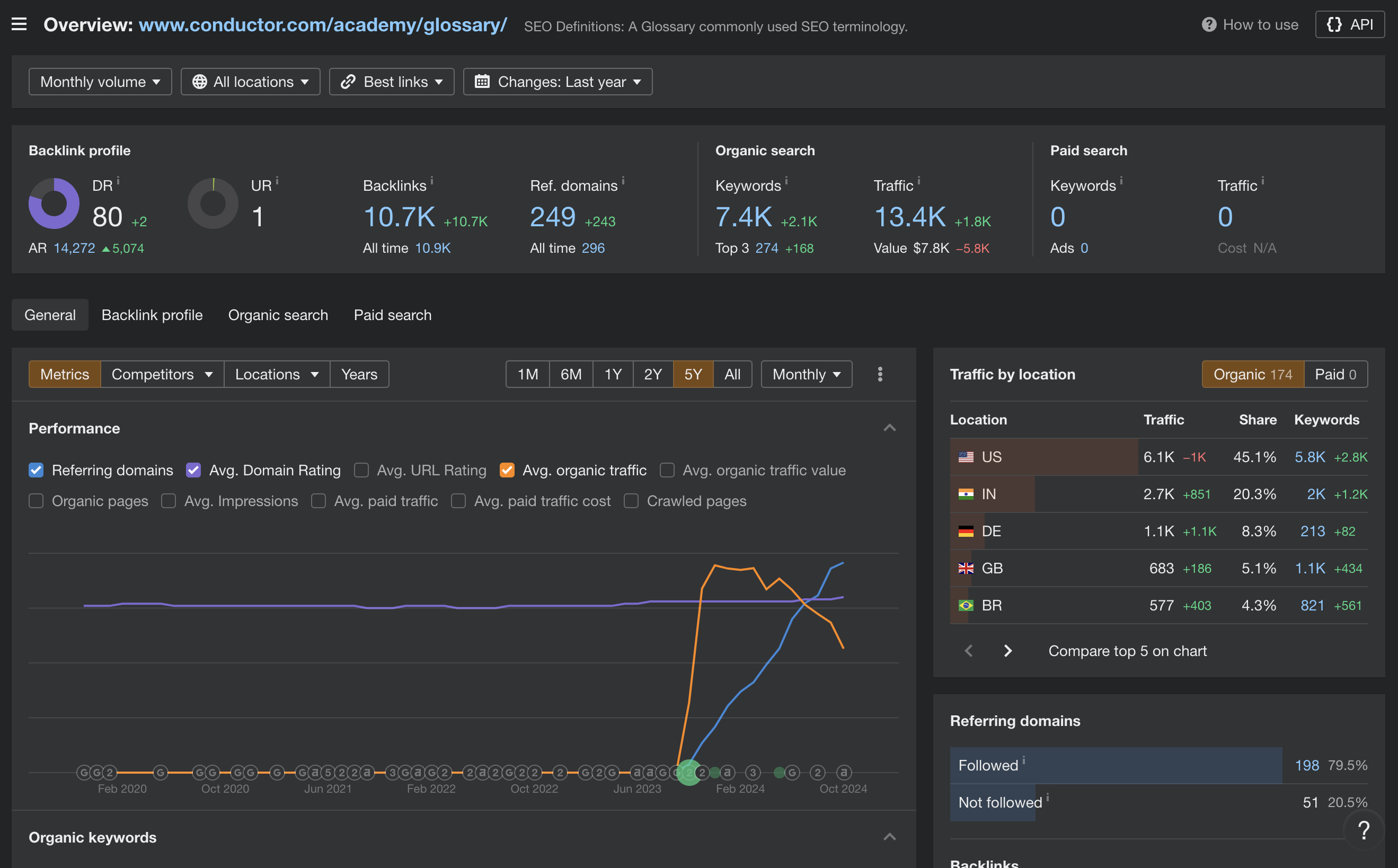Screen dimensions: 1398x868
Task: Open the Locations dropdown in chart toolbar
Action: click(277, 374)
